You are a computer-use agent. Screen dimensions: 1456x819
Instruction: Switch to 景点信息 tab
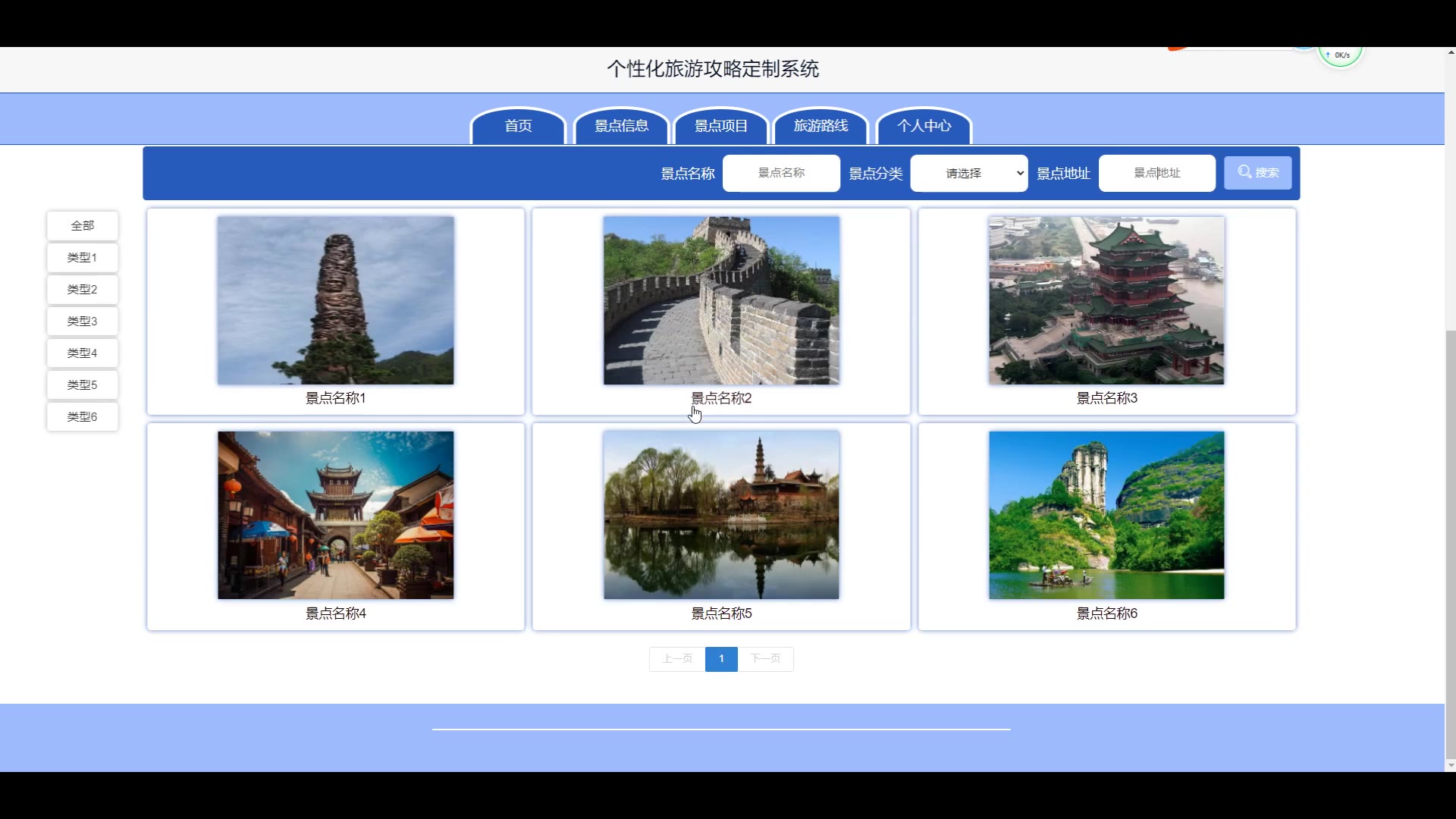pos(621,127)
